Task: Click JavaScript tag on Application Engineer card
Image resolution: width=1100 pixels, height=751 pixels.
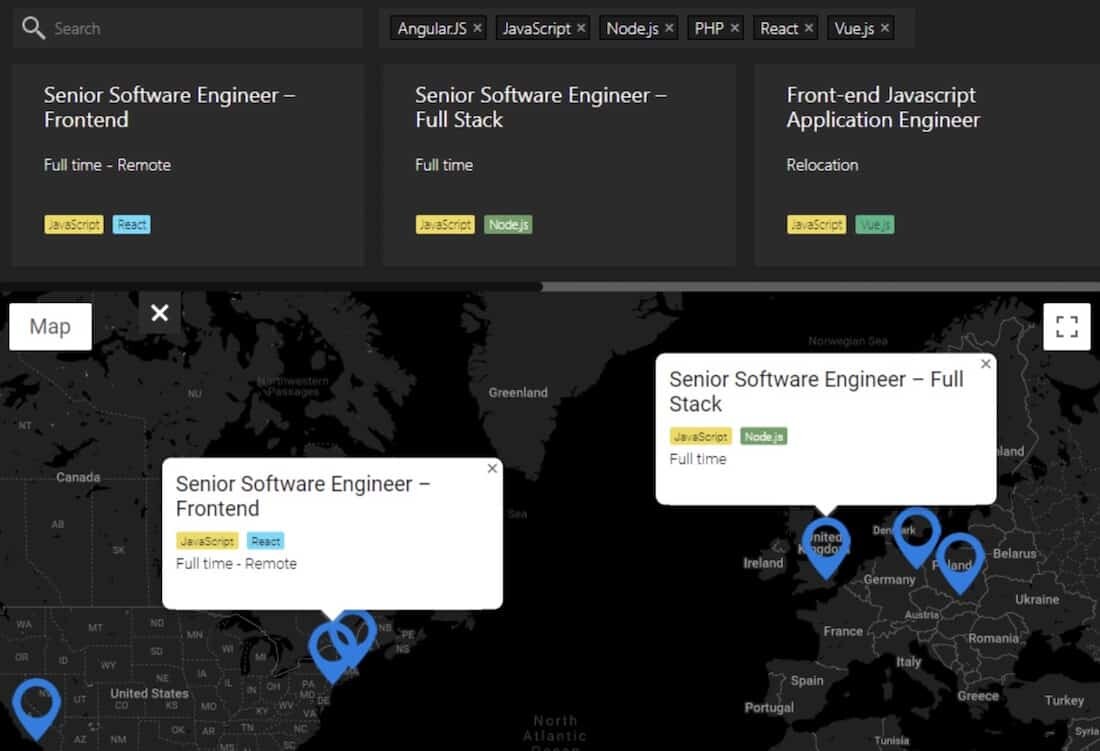Action: [817, 224]
